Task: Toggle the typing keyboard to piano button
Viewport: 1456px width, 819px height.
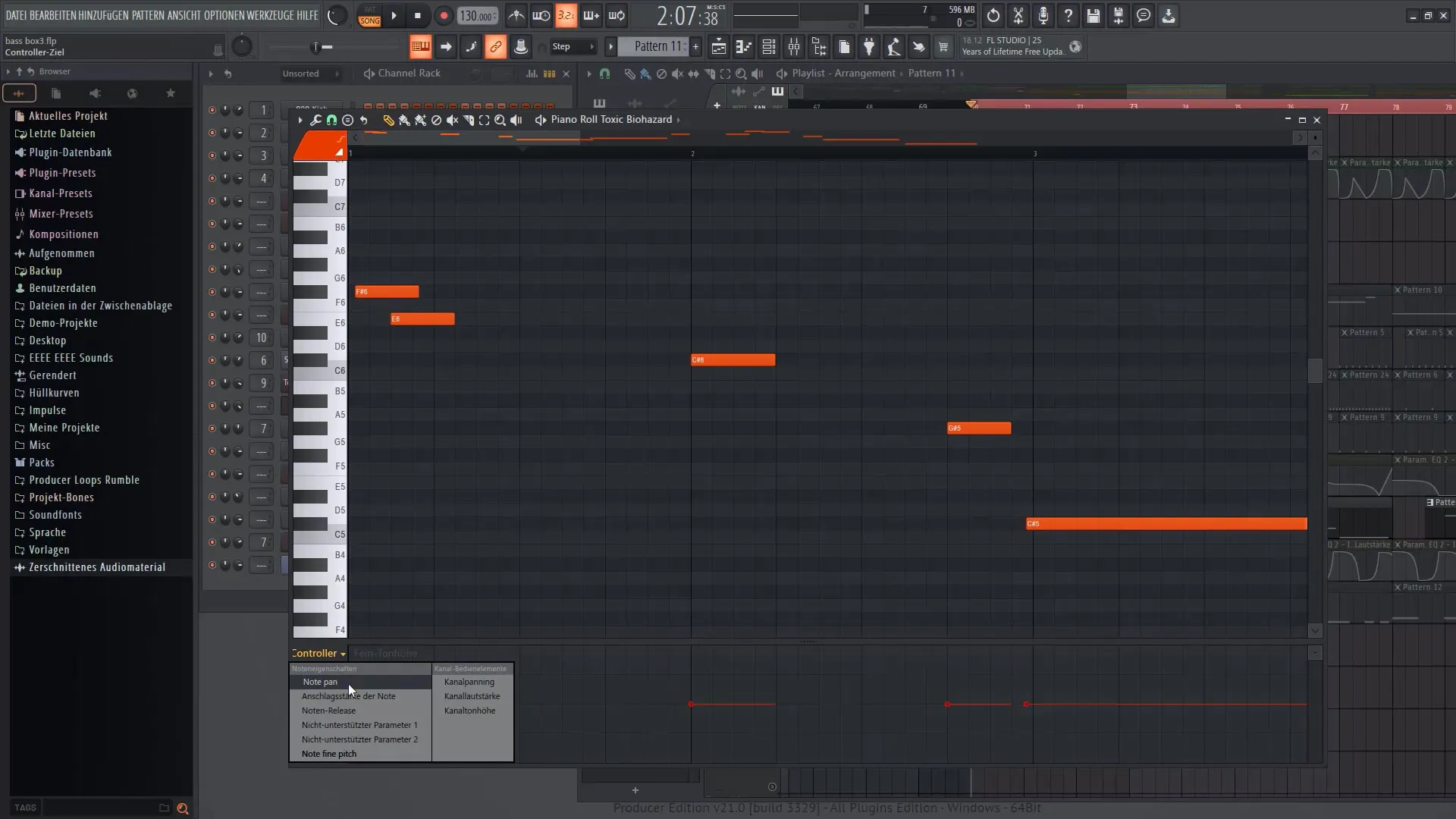Action: tap(420, 47)
